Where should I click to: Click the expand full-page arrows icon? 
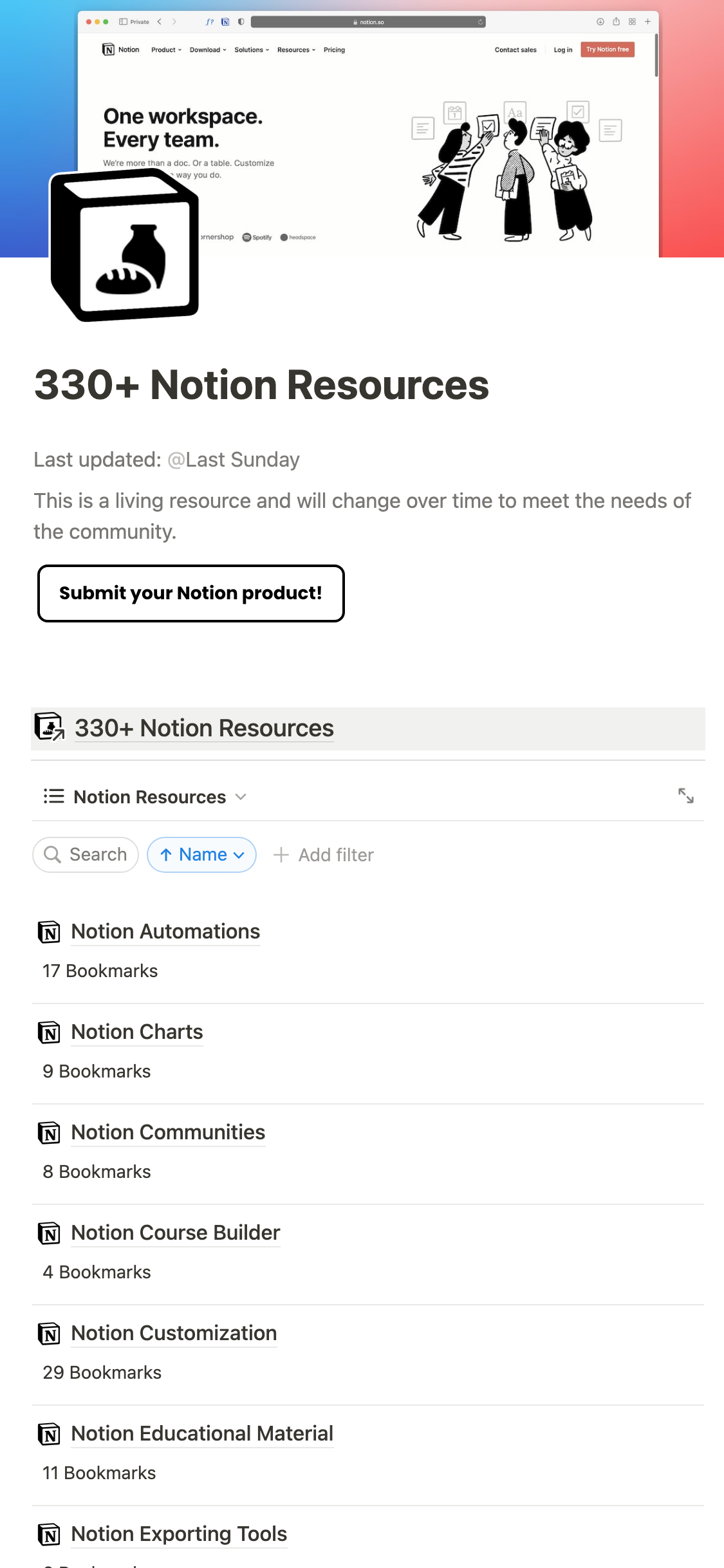point(686,796)
